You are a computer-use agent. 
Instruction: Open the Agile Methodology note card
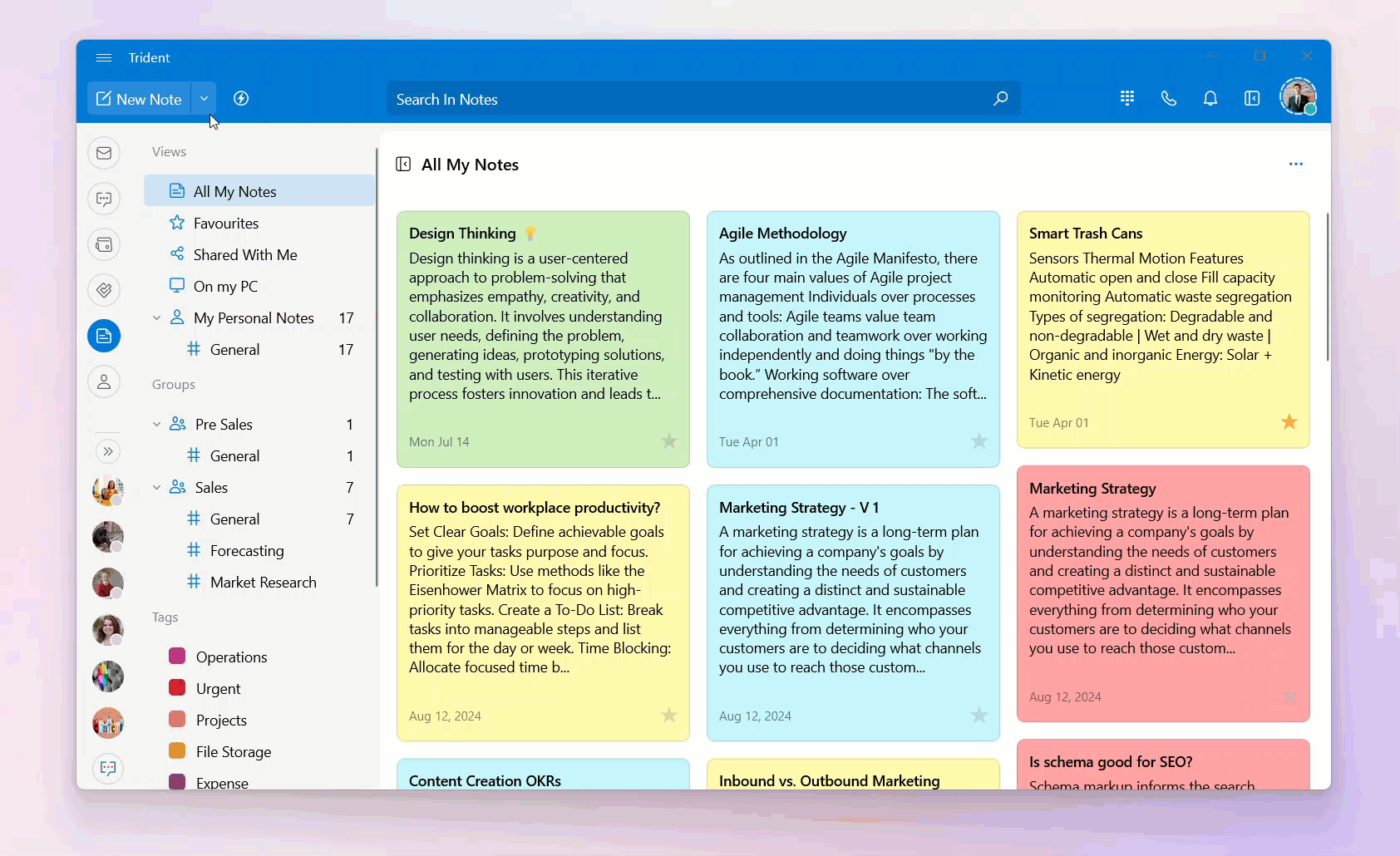[x=853, y=339]
